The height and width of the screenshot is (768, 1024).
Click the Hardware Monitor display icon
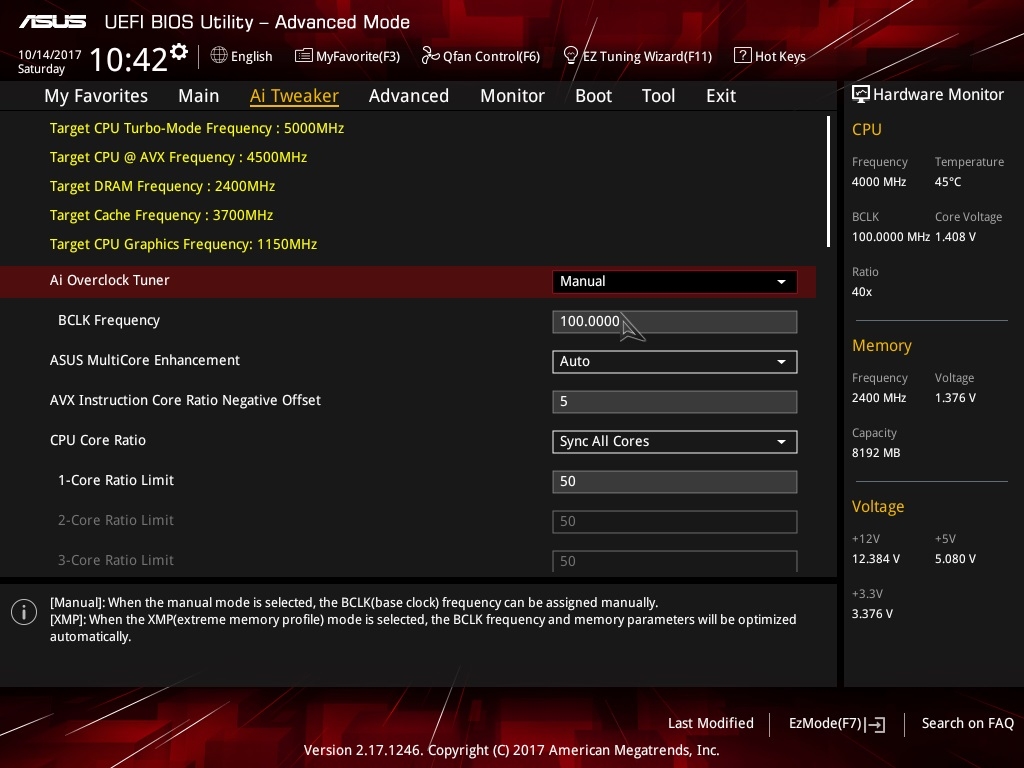860,94
